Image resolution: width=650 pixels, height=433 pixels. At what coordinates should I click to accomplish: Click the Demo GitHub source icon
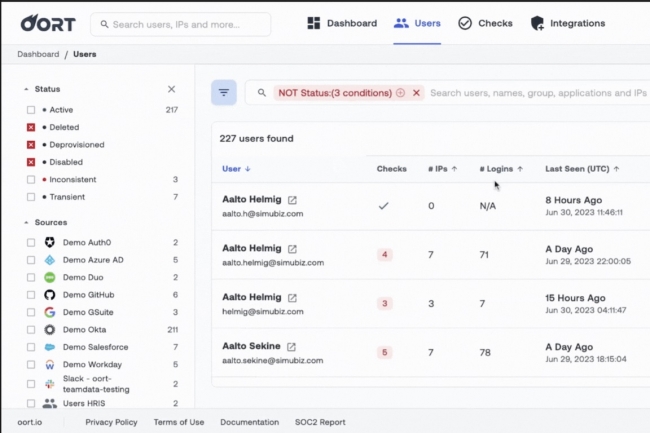(x=49, y=294)
